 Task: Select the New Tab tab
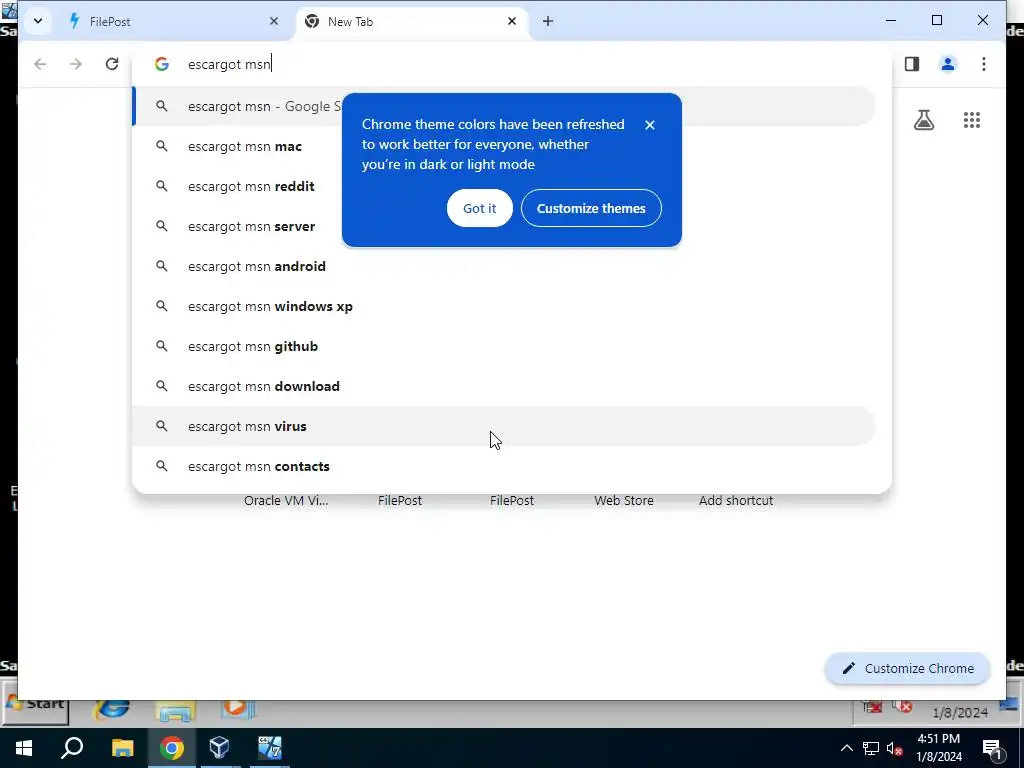tap(411, 22)
